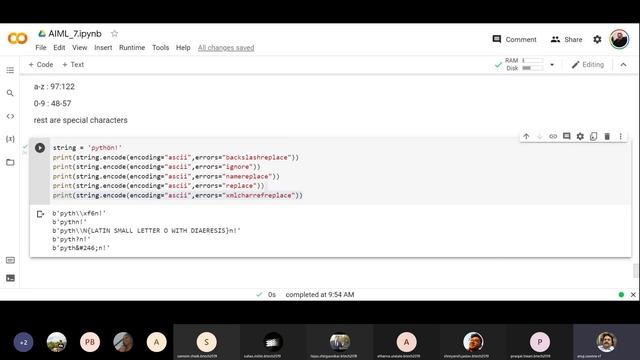Image resolution: width=640 pixels, height=360 pixels.
Task: Open the code snippets sidebar
Action: [10, 116]
